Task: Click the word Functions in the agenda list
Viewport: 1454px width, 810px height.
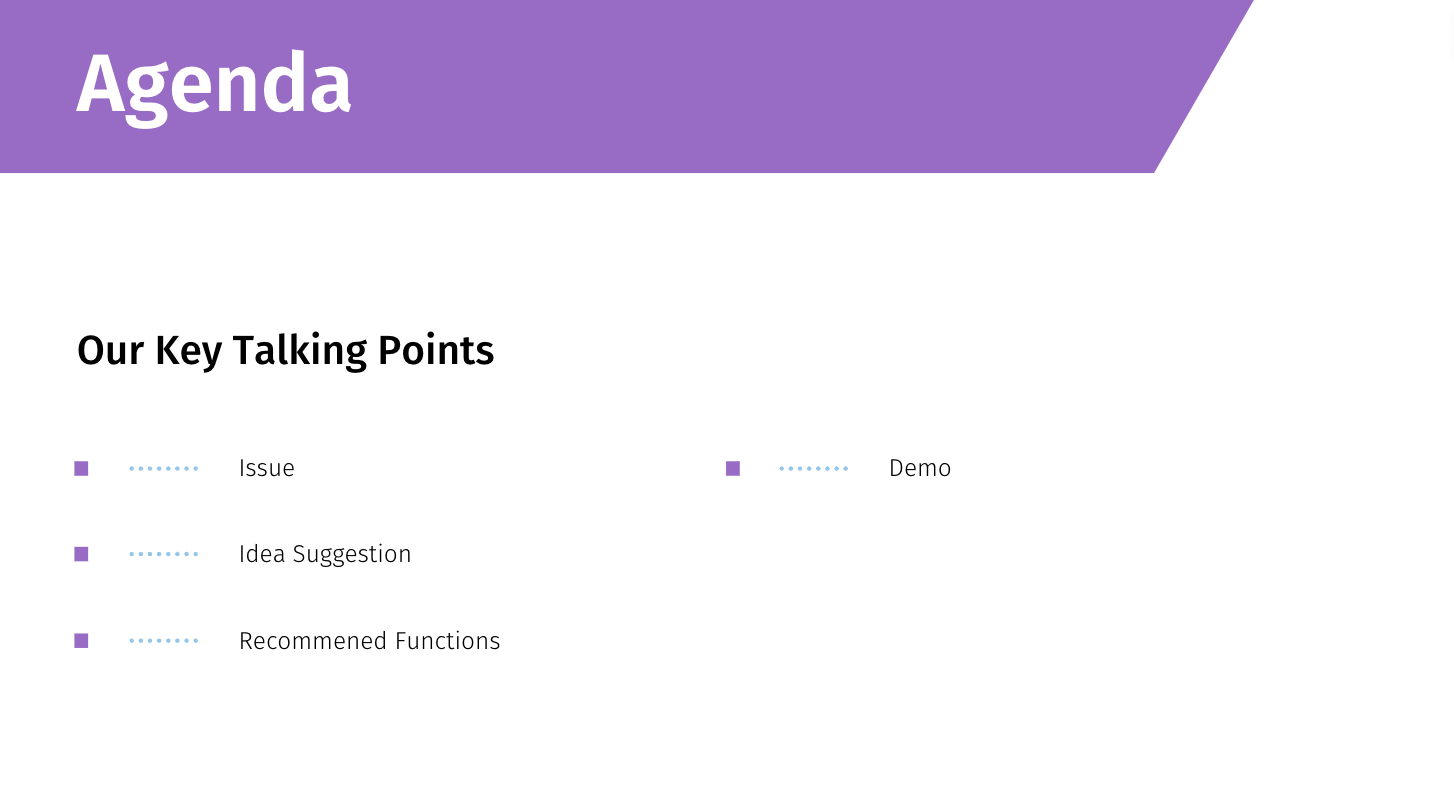Action: [447, 641]
